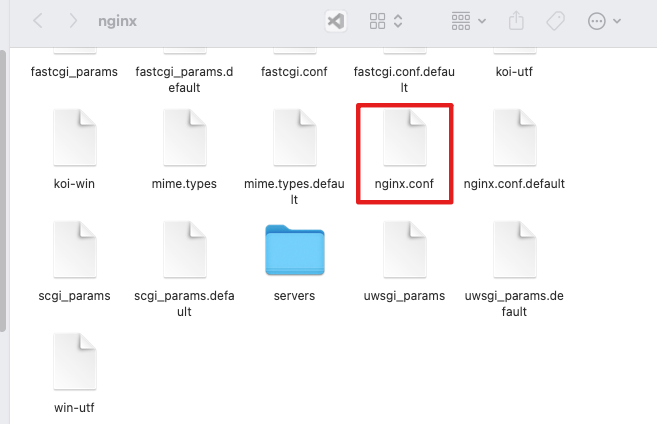Open the More actions ellipsis menu

tap(597, 21)
